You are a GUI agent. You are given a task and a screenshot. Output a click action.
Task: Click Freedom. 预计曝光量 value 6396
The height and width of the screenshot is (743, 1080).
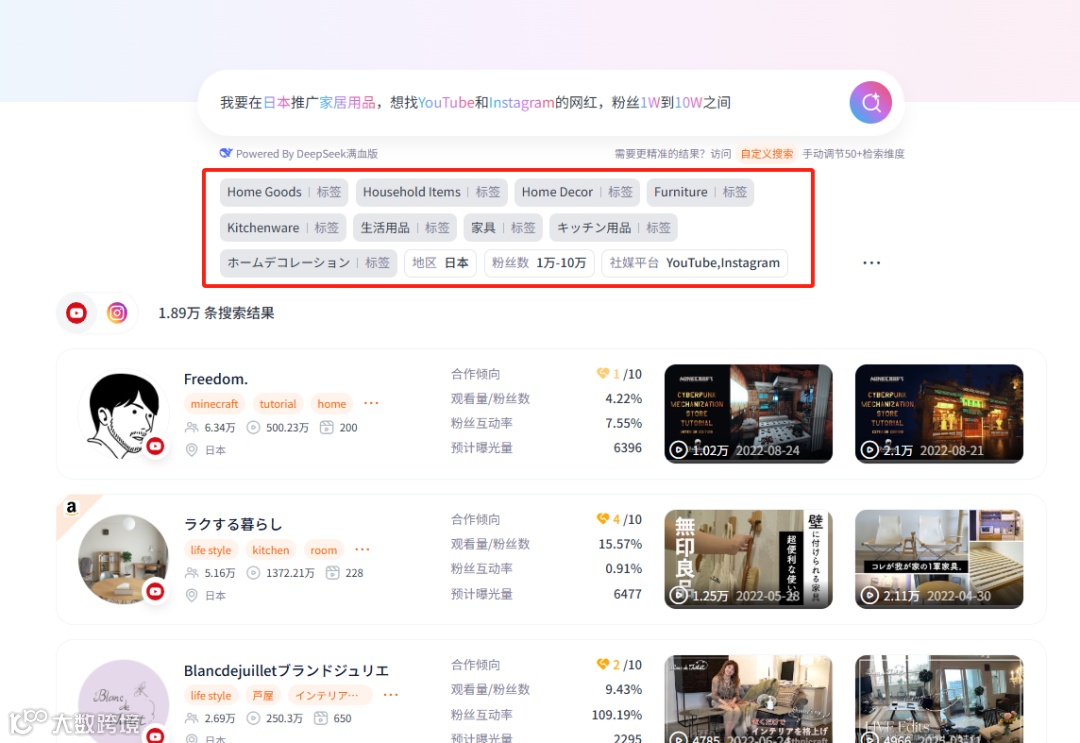click(x=627, y=448)
